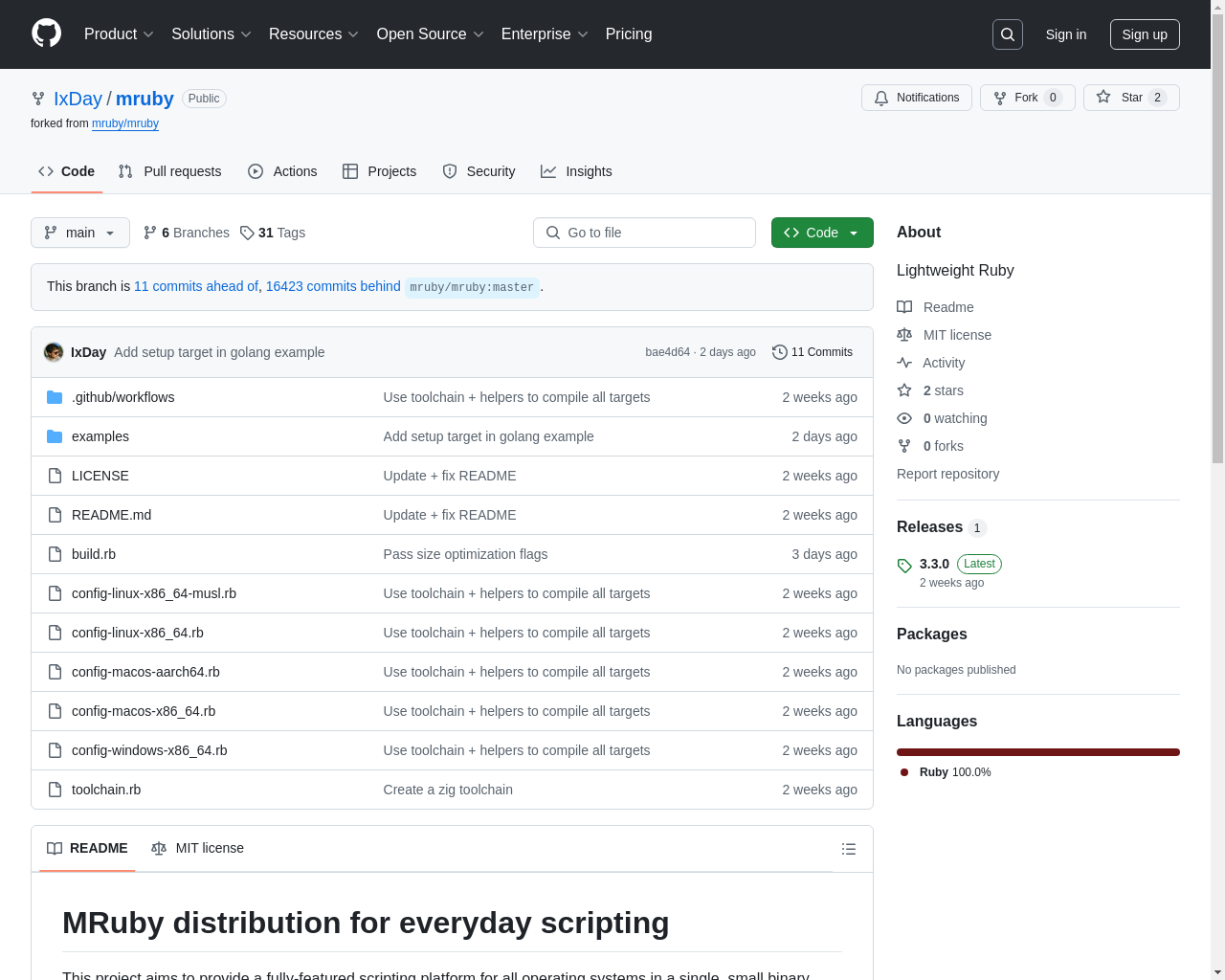The image size is (1225, 980).
Task: Click the IxDay avatar in commit row
Action: [x=54, y=352]
